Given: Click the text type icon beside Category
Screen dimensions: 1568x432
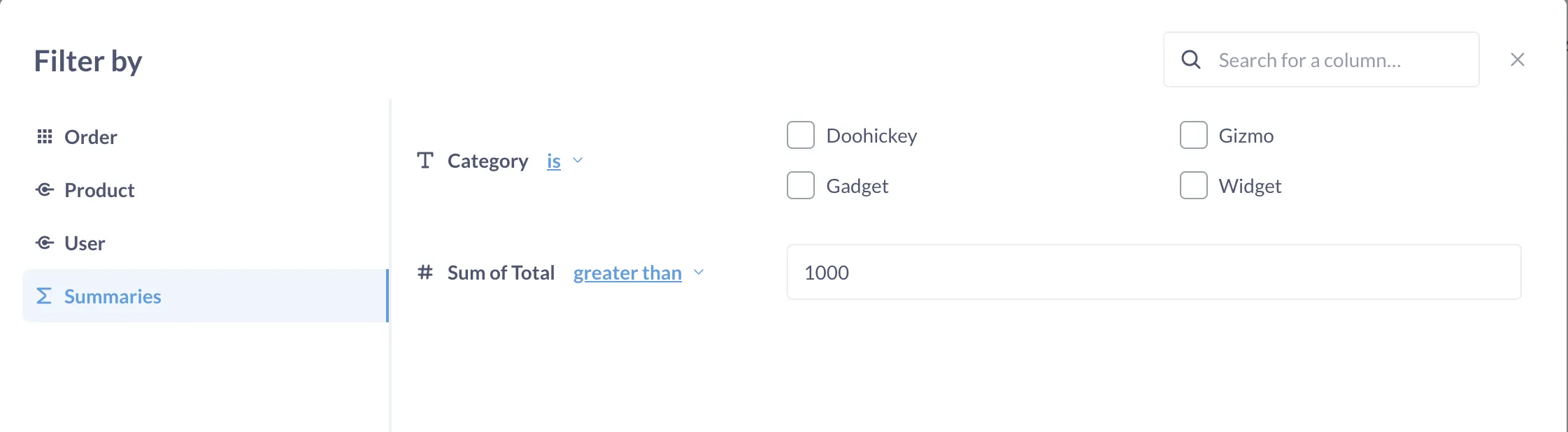Looking at the screenshot, I should point(425,160).
